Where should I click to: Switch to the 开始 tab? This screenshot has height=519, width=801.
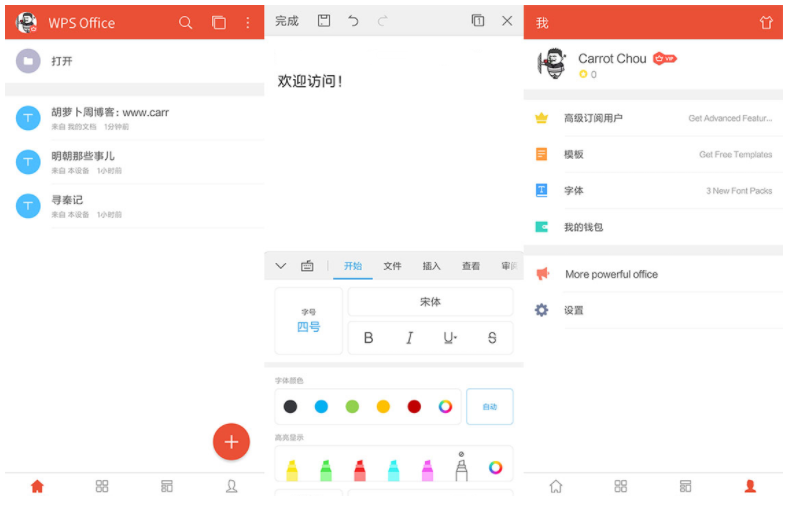352,266
